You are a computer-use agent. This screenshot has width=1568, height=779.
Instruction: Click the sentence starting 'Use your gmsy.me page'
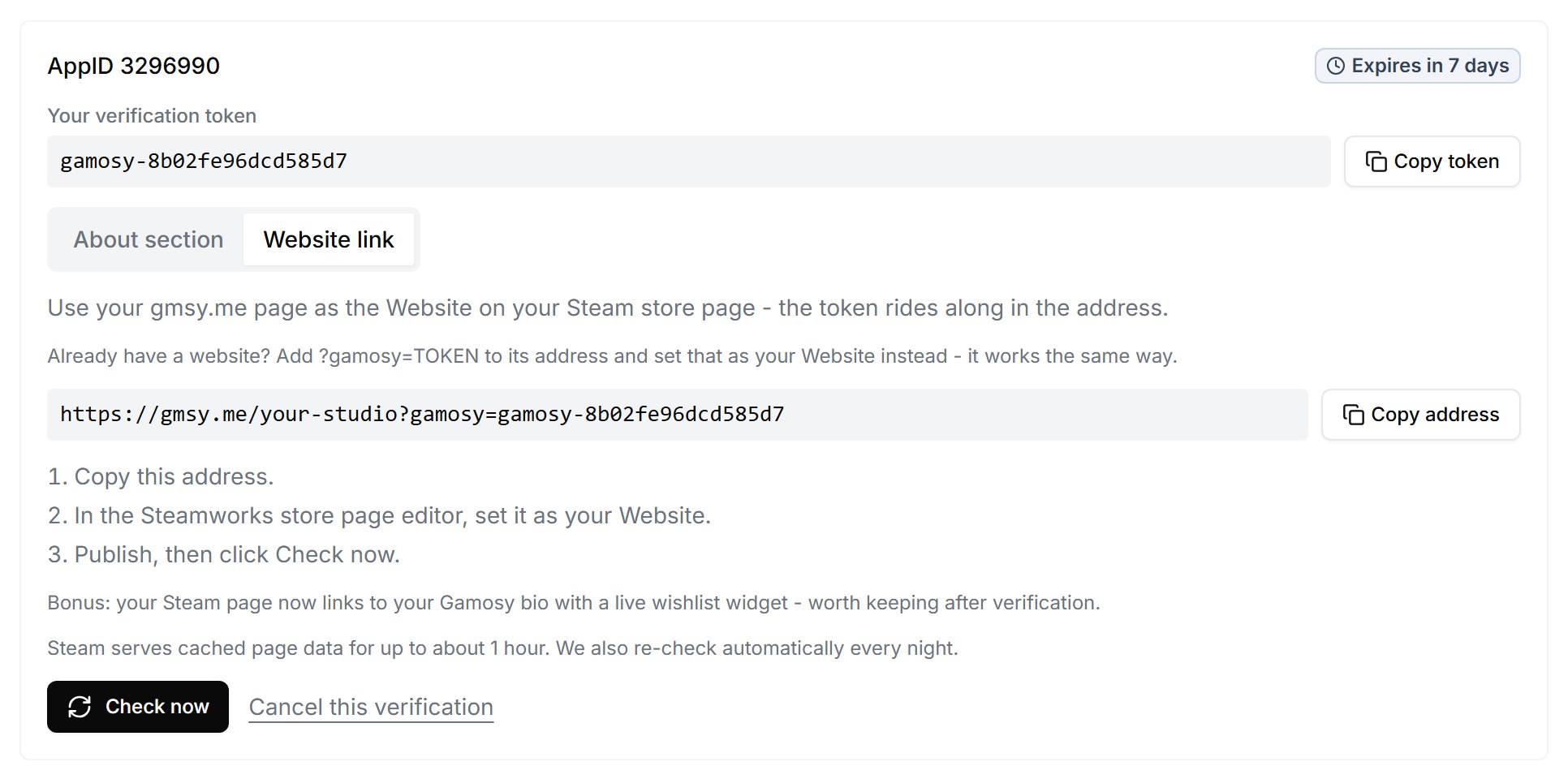[608, 308]
